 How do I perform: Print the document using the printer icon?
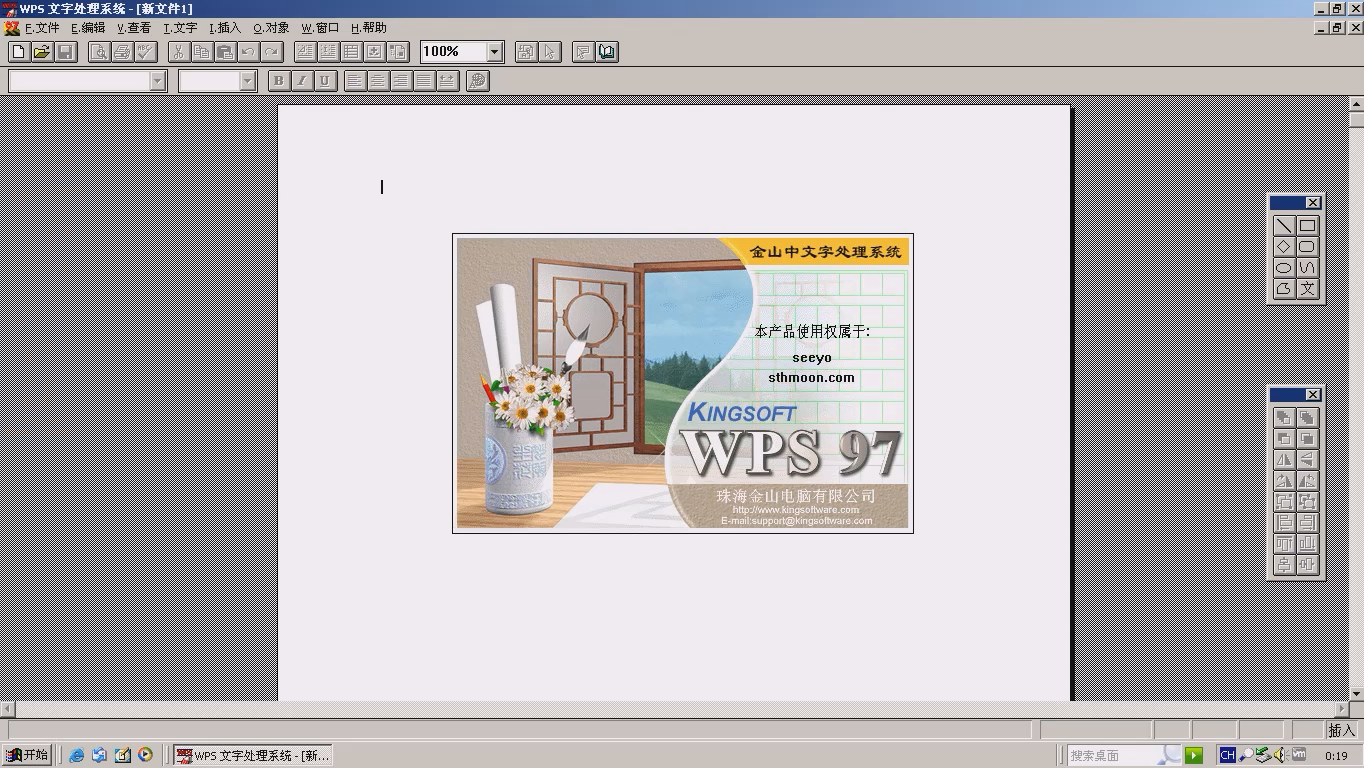122,52
